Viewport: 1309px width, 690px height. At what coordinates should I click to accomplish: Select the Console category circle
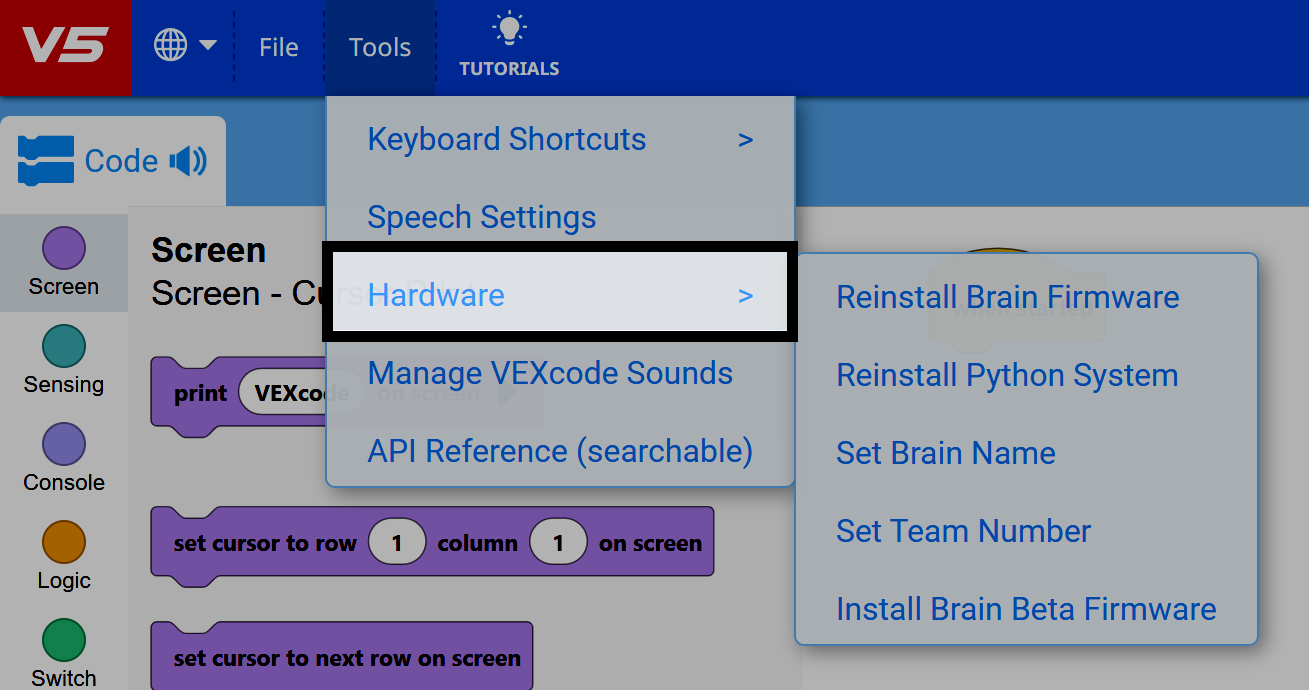click(x=64, y=444)
